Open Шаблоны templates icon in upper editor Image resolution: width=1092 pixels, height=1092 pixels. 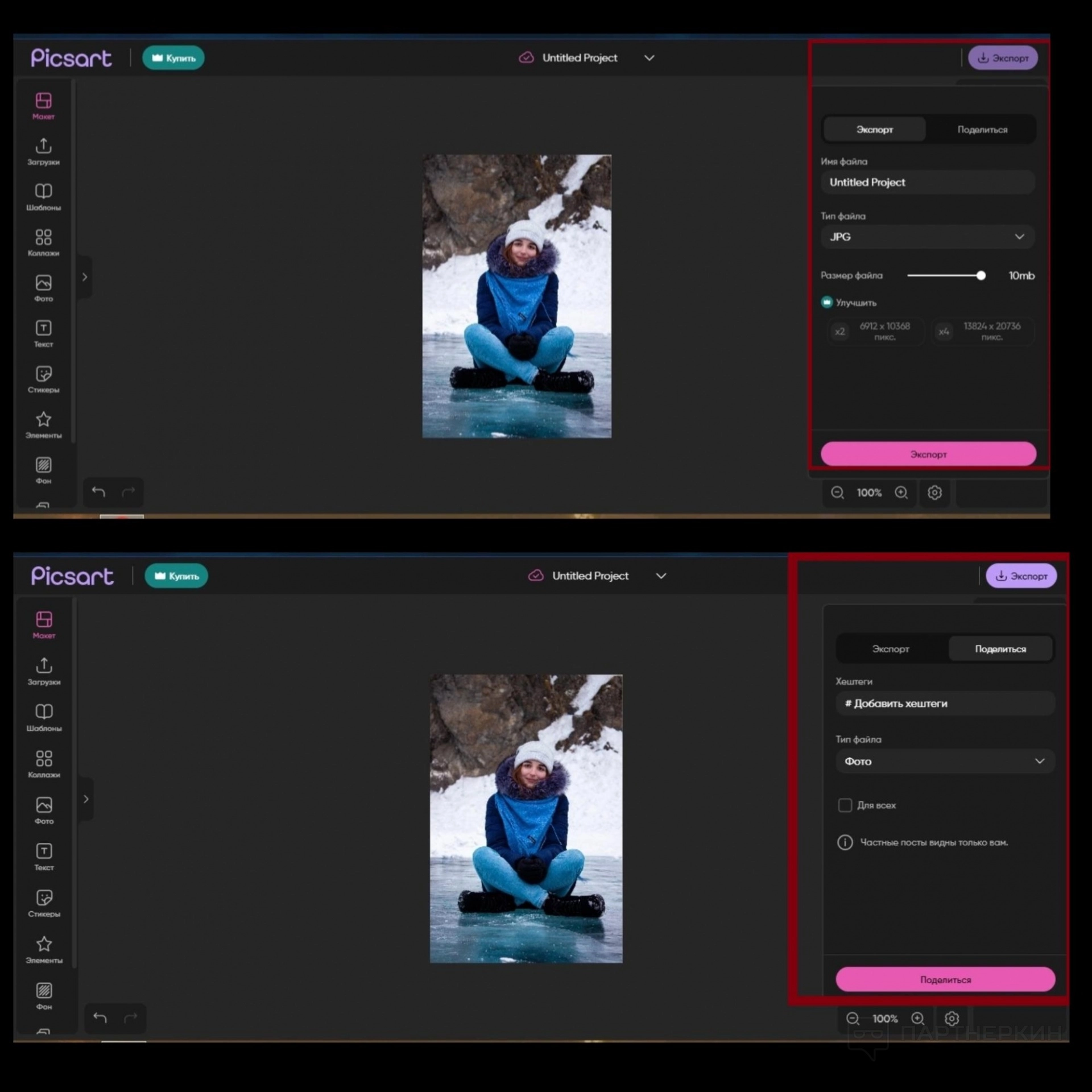pyautogui.click(x=43, y=192)
